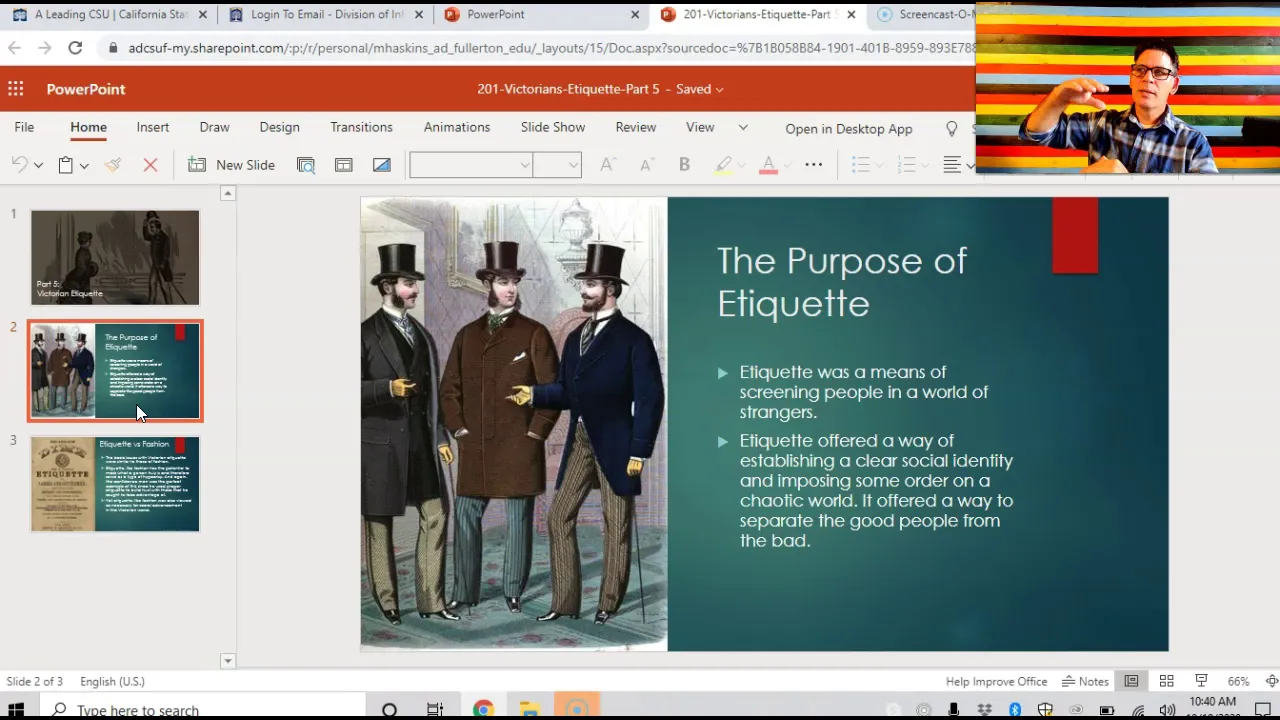1280x720 pixels.
Task: Switch to the Animations tab
Action: coord(457,127)
